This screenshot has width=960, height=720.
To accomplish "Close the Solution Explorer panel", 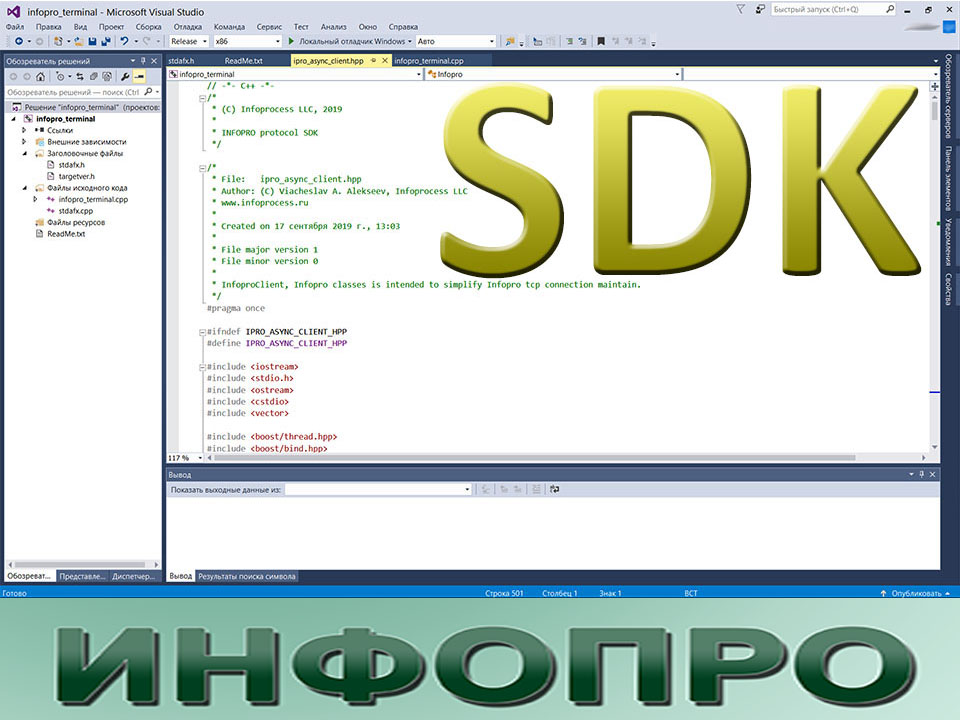I will tap(154, 61).
